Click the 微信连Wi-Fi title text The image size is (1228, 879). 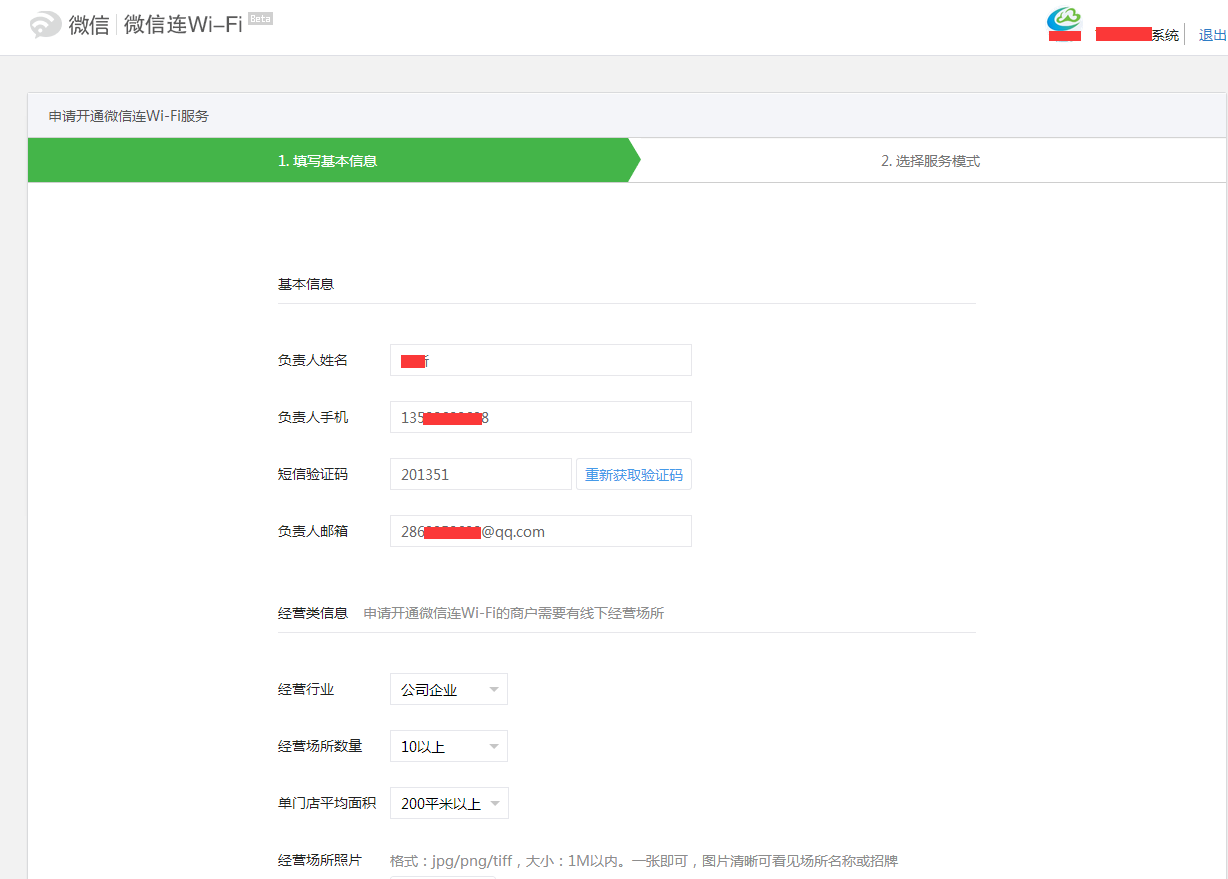[183, 25]
